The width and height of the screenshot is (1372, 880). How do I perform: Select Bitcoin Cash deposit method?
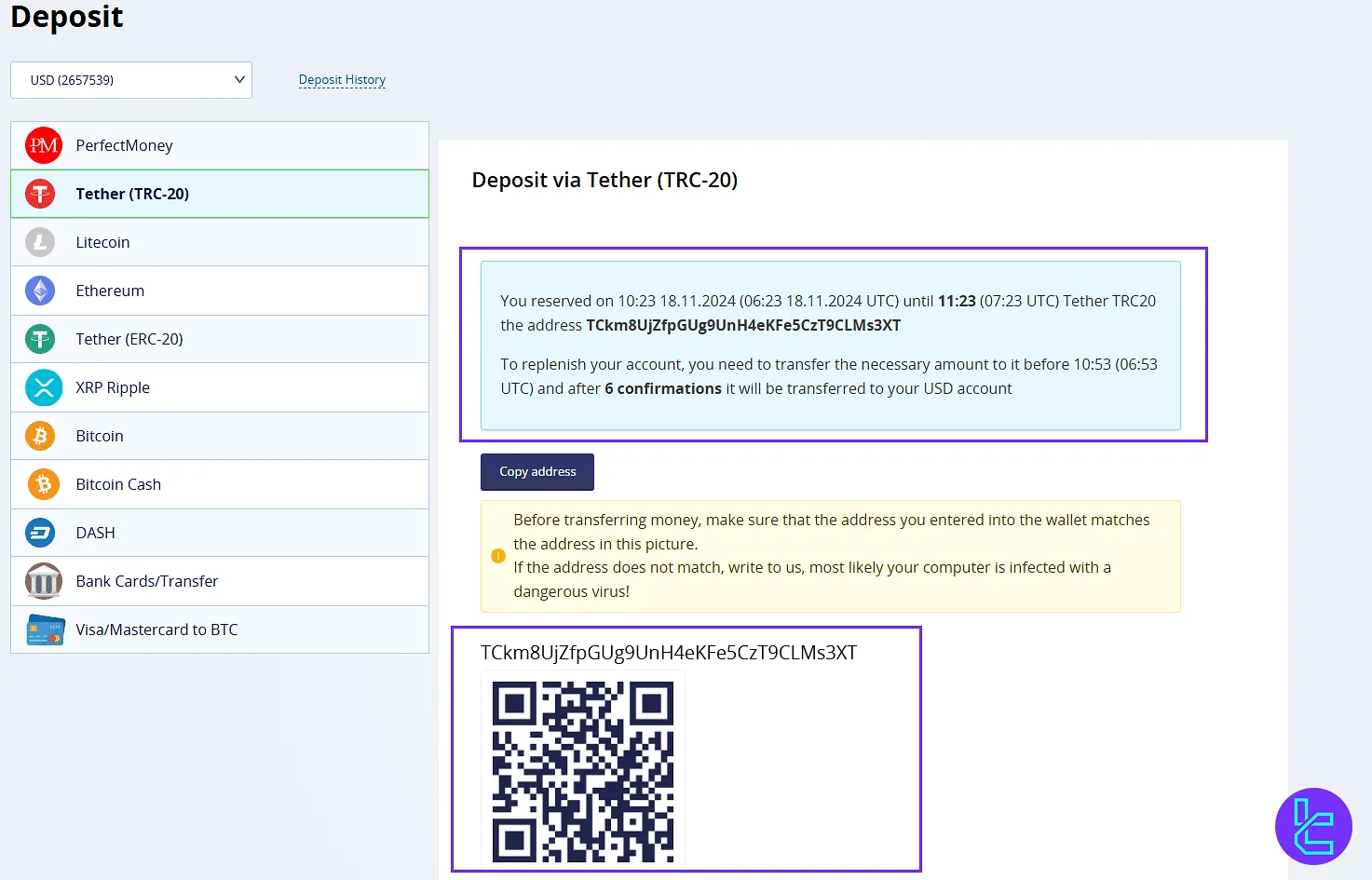[x=220, y=484]
